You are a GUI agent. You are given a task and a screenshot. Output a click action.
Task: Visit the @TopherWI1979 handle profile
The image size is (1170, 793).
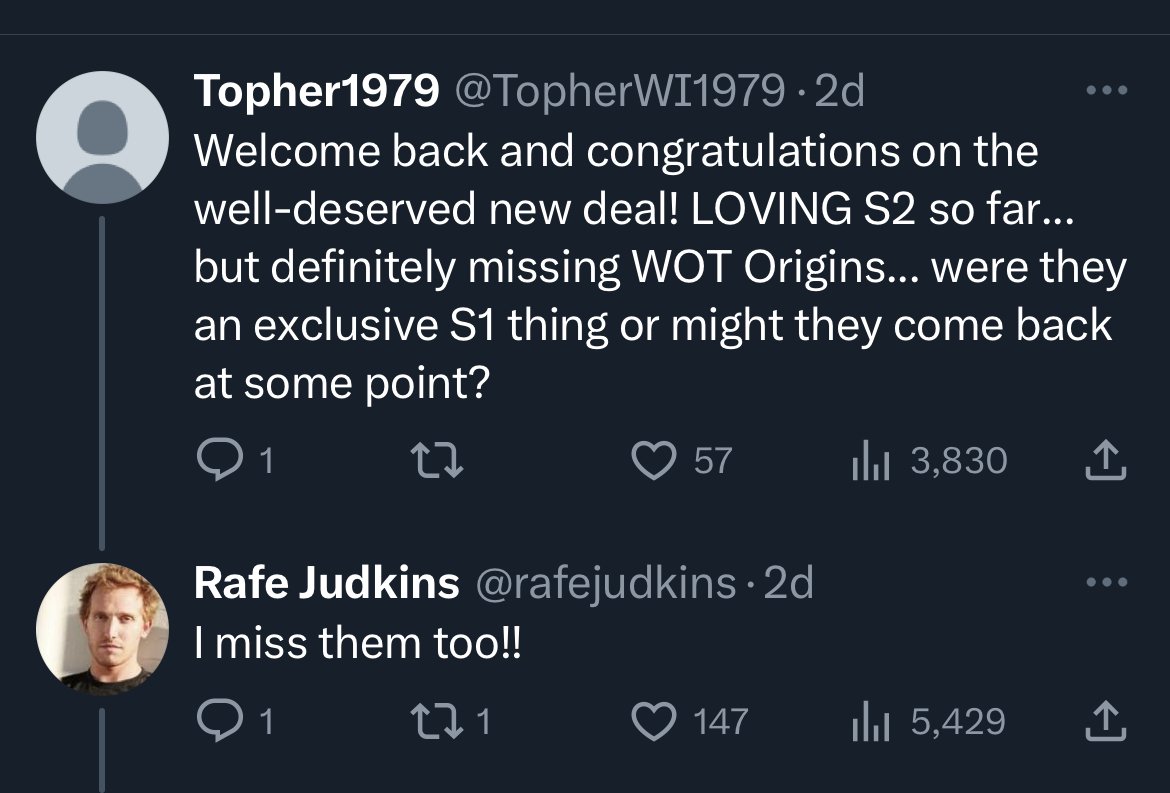point(620,92)
